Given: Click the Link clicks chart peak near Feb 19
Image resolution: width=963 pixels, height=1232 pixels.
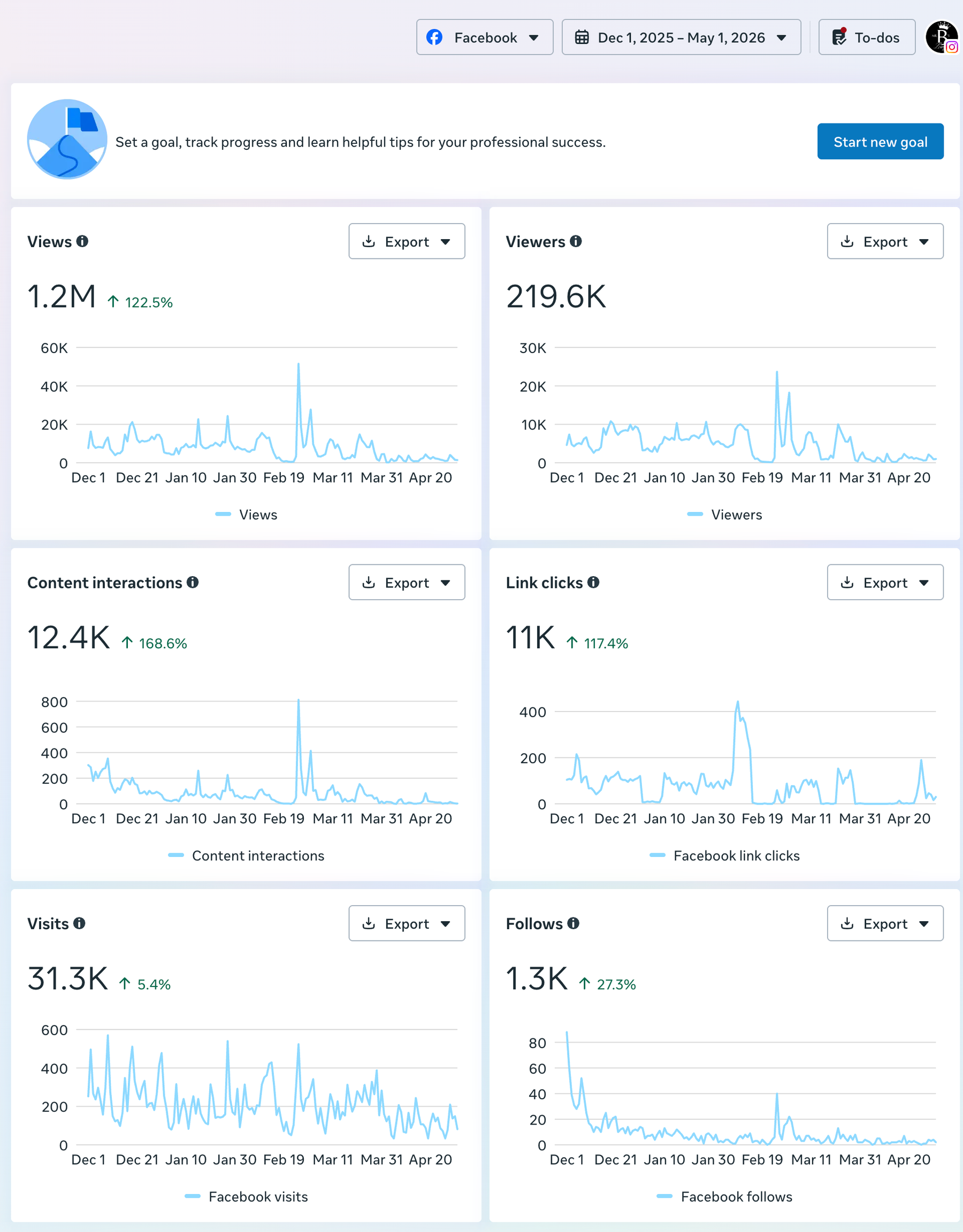Looking at the screenshot, I should click(x=737, y=703).
